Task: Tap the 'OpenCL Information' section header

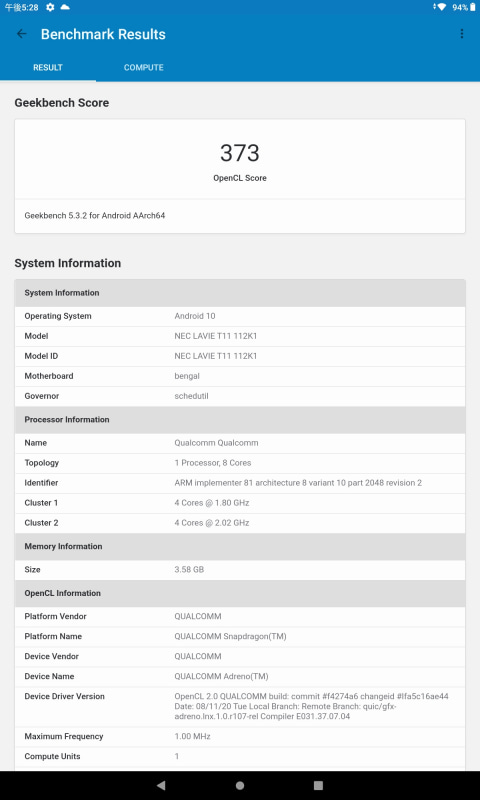Action: 240,593
